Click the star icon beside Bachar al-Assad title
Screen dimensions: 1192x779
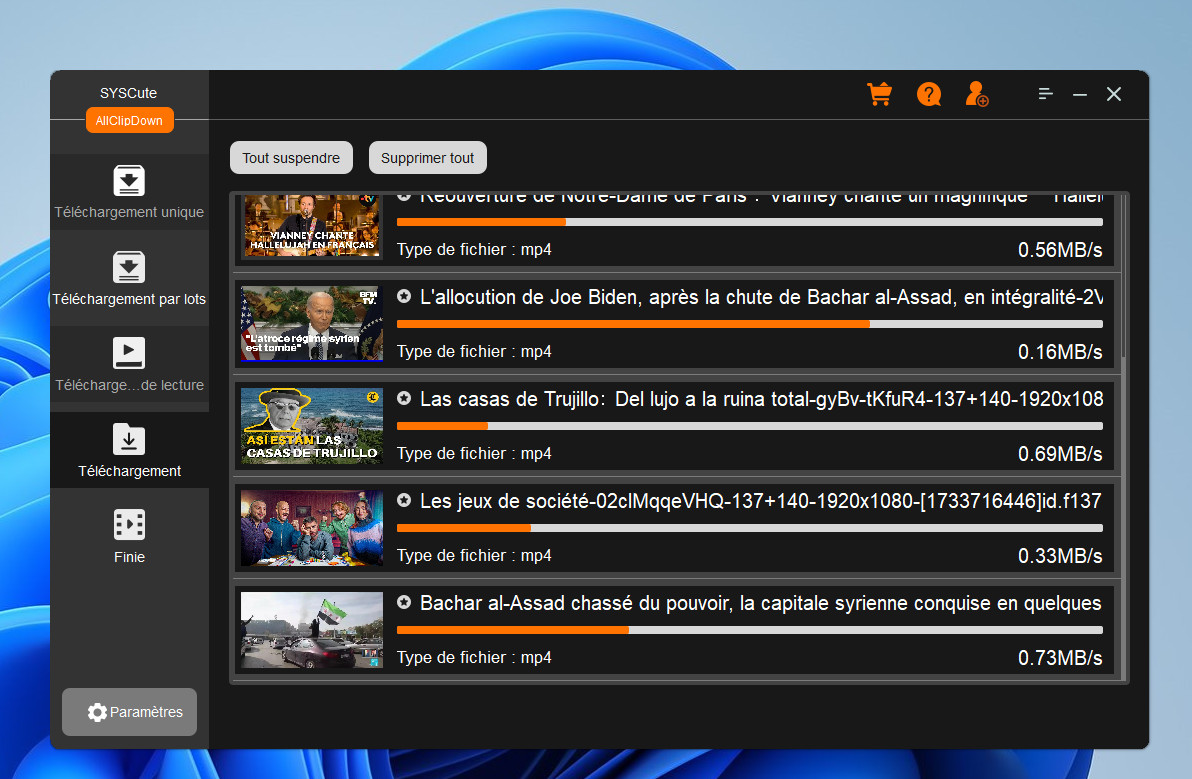(404, 602)
